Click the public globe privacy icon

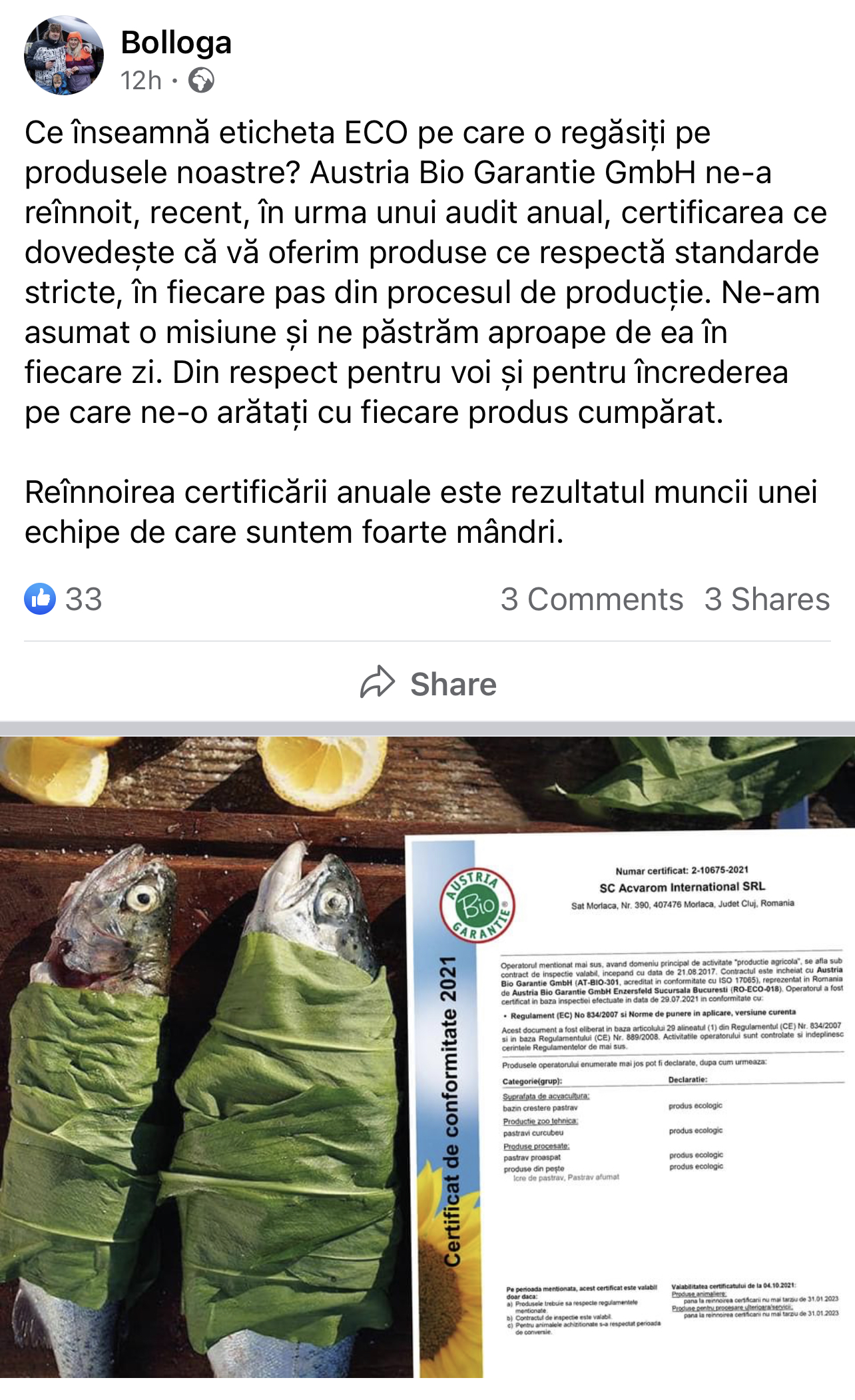coord(201,81)
